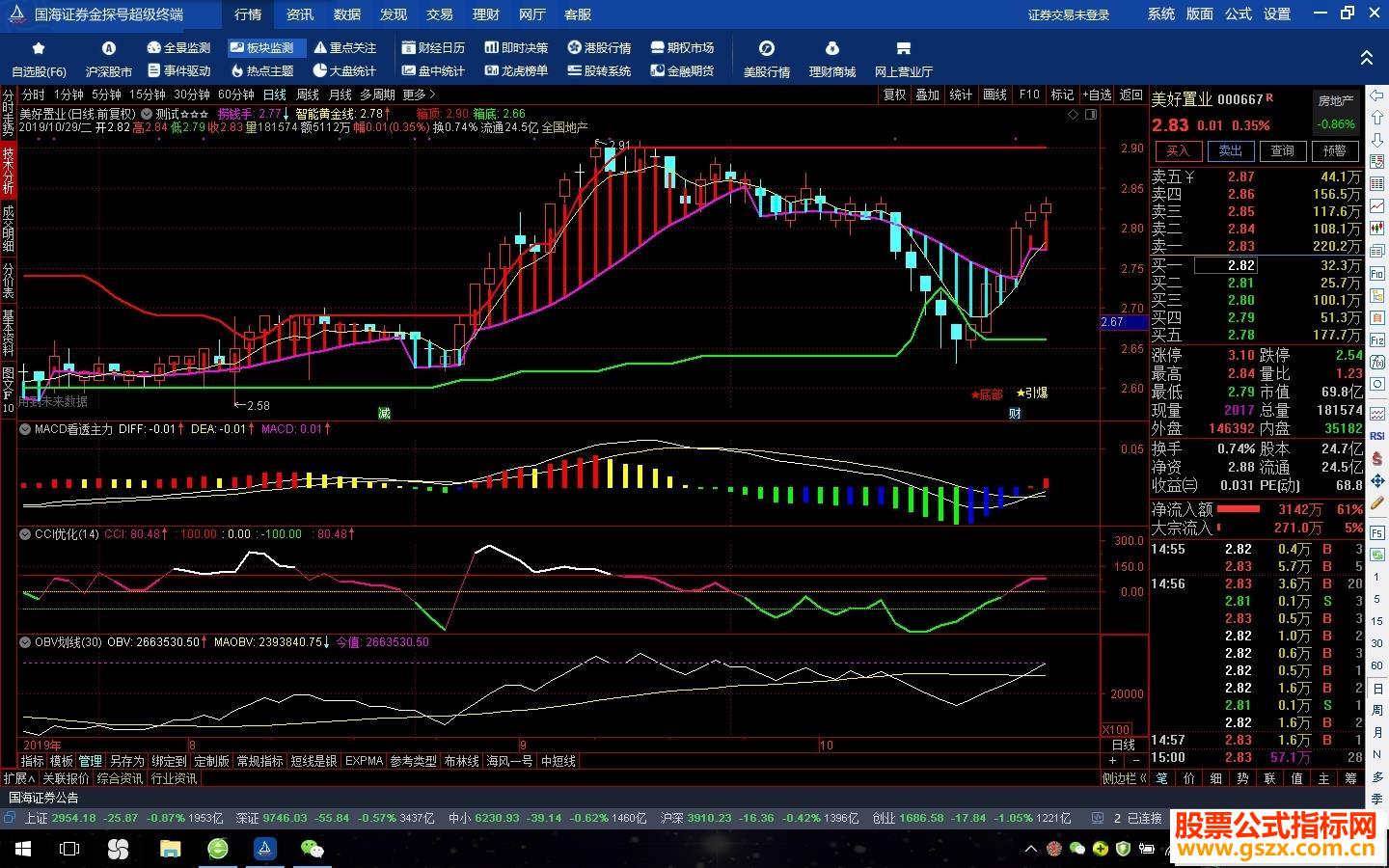Screen dimensions: 1389x868
Task: Click the 画线 drawing button
Action: coord(994,95)
